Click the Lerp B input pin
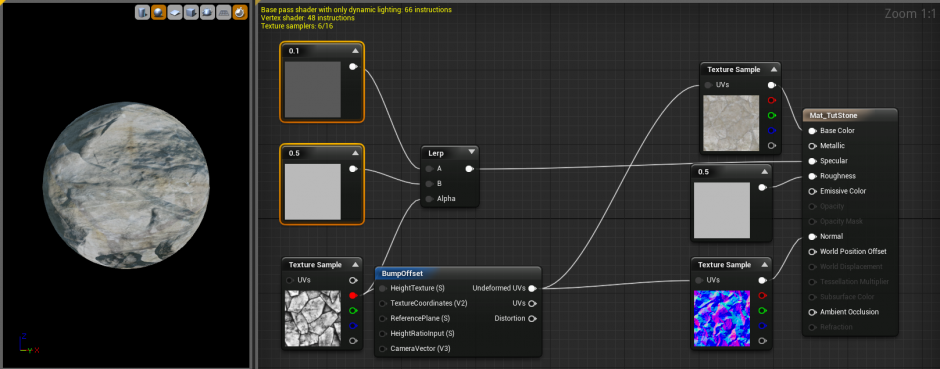 pos(429,184)
